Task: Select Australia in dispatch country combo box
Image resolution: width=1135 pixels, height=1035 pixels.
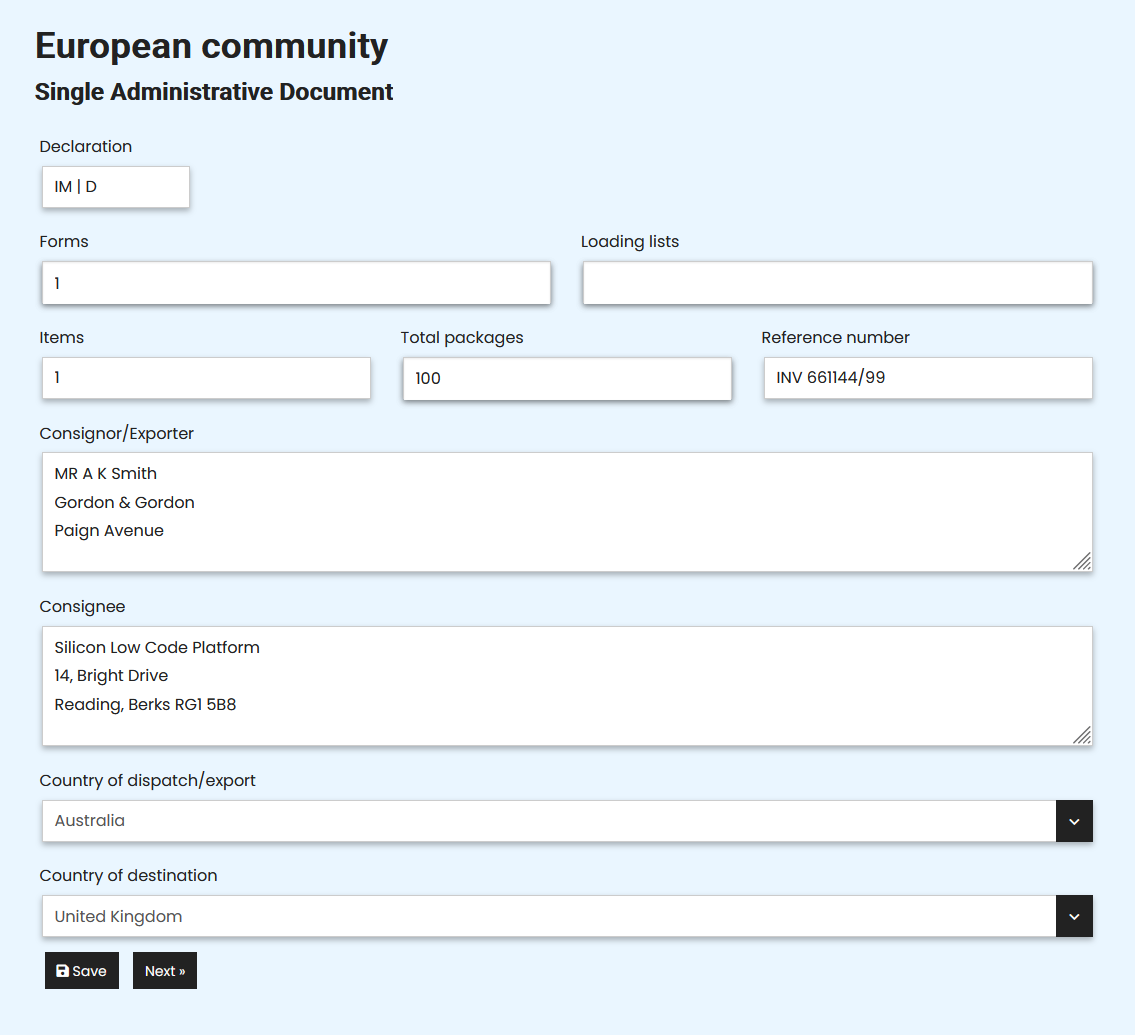Action: click(x=550, y=821)
